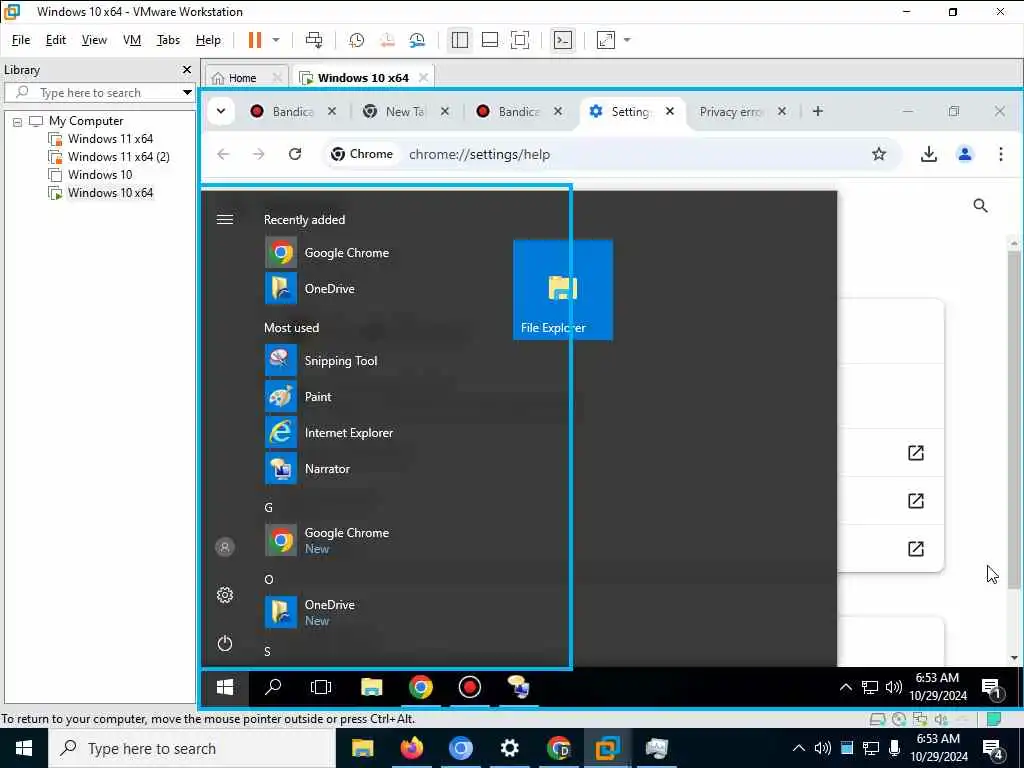1024x768 pixels.
Task: Show hidden icons in guest system tray
Action: [x=845, y=687]
